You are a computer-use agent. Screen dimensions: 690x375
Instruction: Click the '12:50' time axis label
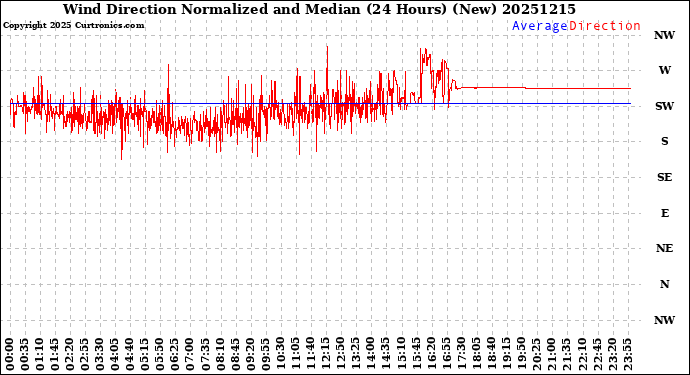point(341,355)
